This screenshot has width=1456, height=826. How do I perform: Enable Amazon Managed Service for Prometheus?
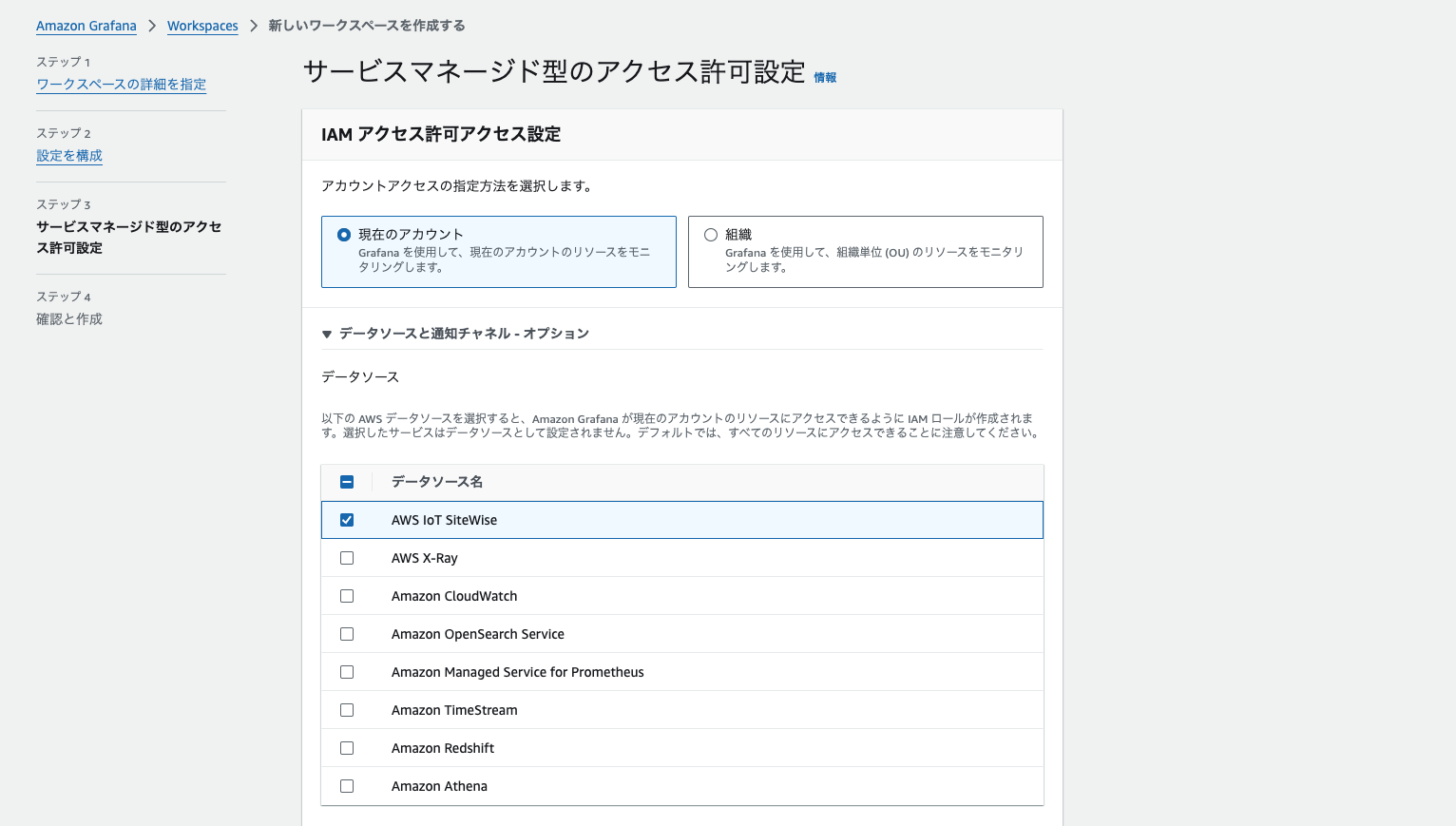(x=347, y=672)
